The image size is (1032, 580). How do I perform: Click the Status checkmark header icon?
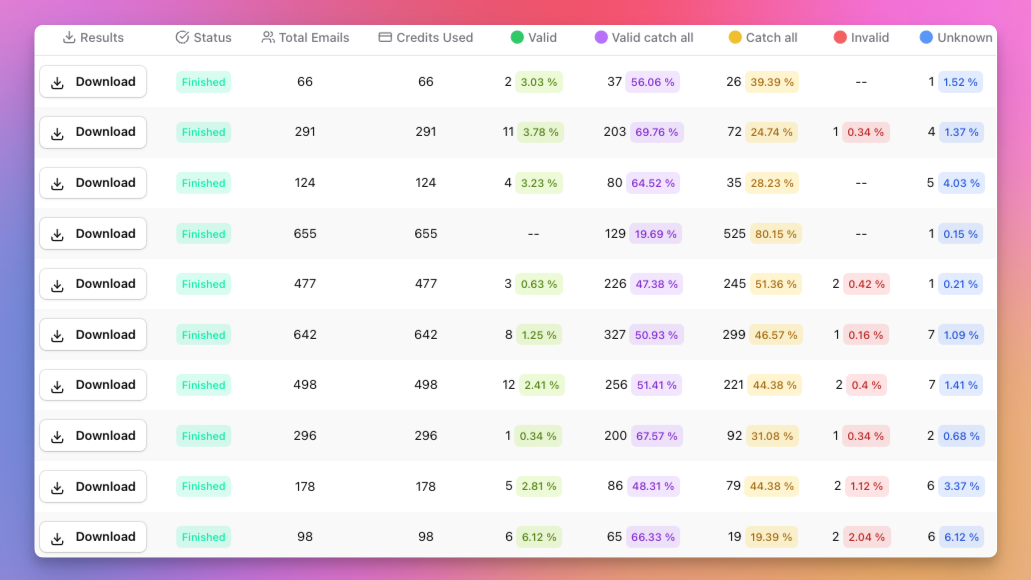(x=182, y=38)
